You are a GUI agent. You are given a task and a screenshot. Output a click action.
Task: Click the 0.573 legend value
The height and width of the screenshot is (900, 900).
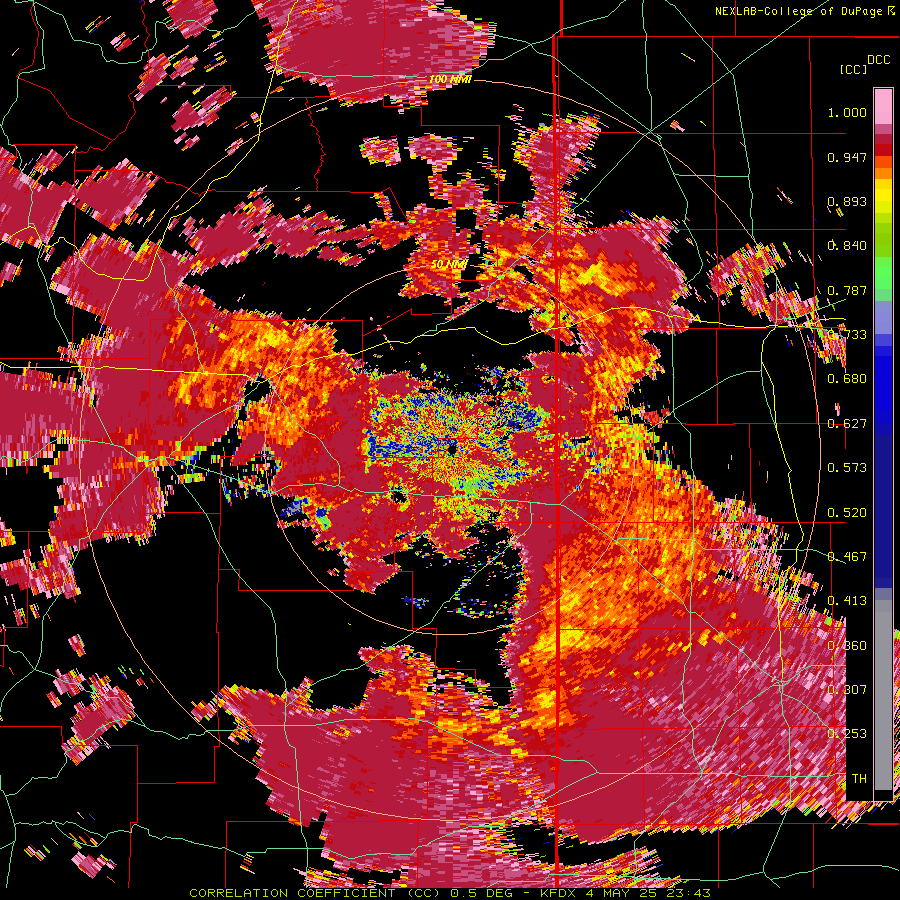coord(847,468)
